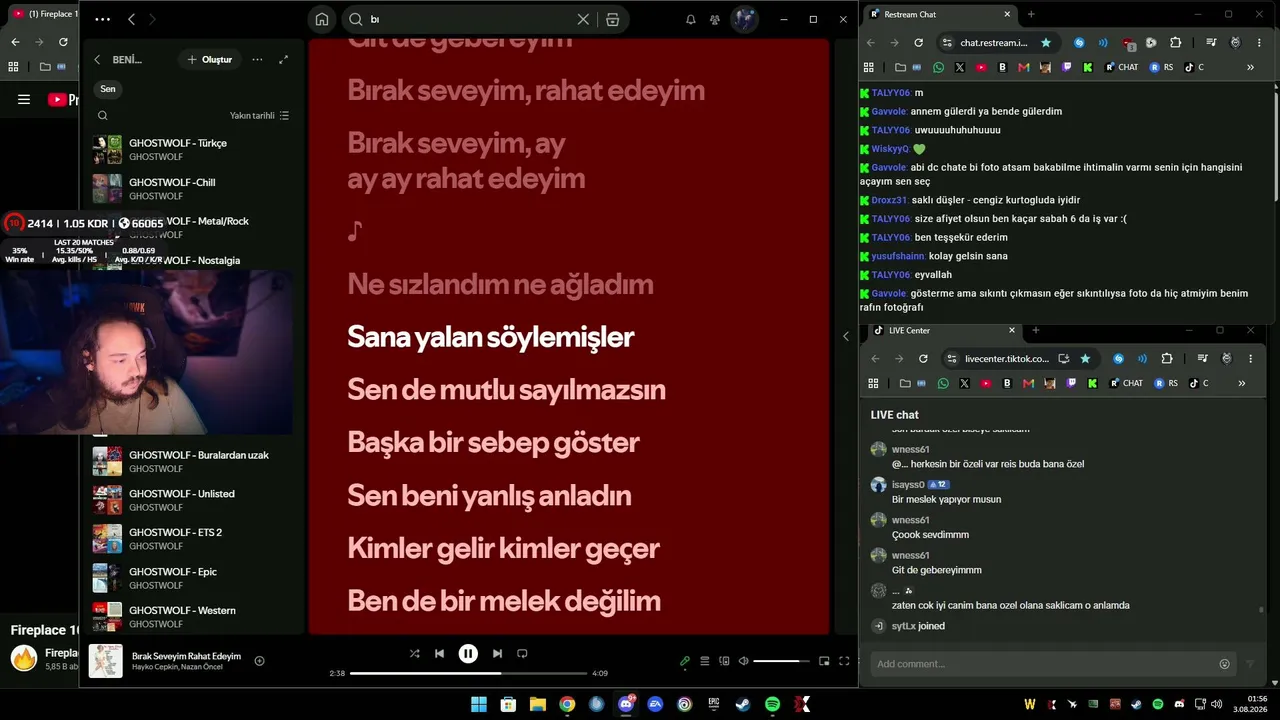
Task: Toggle bookmark star in LIVE Center window
Action: pos(1085,358)
